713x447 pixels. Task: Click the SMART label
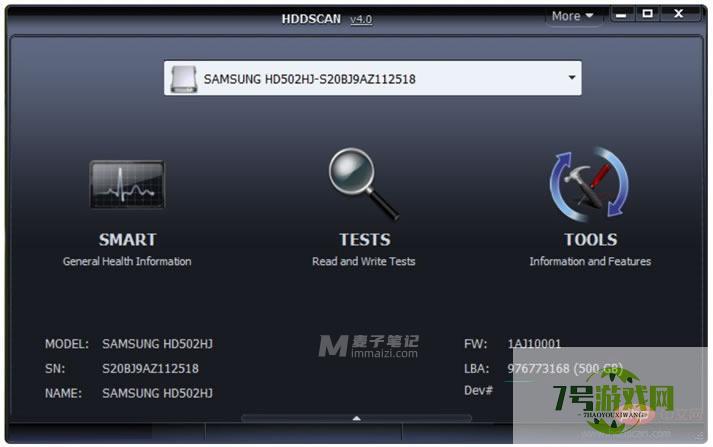click(127, 240)
